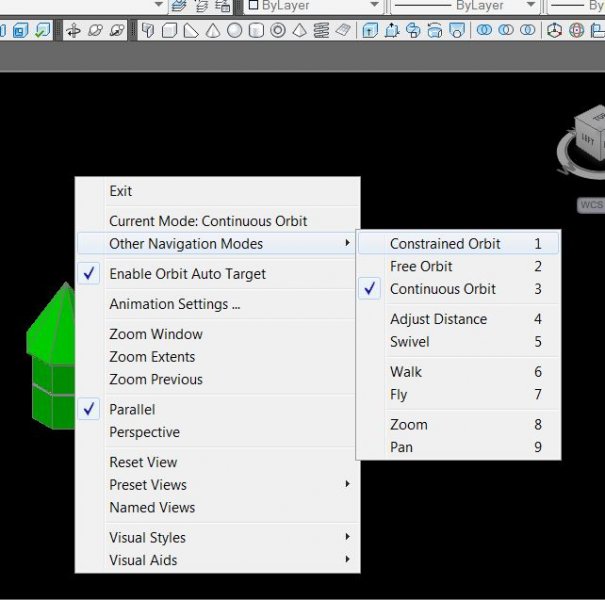Click the Current Mode: Continuous Orbit label
Viewport: 605px width, 600px height.
[x=208, y=221]
